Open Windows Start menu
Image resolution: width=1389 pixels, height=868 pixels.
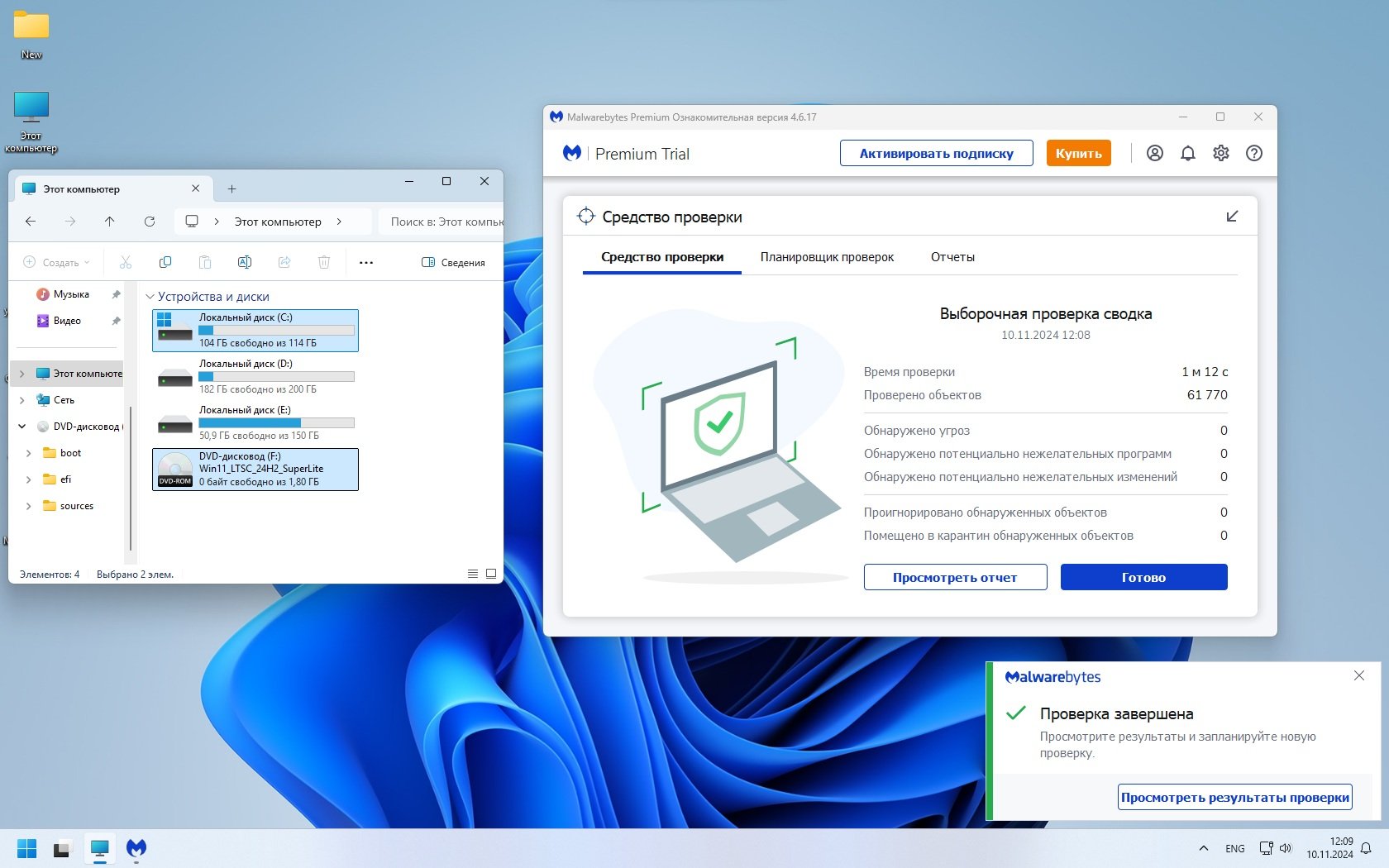point(27,849)
